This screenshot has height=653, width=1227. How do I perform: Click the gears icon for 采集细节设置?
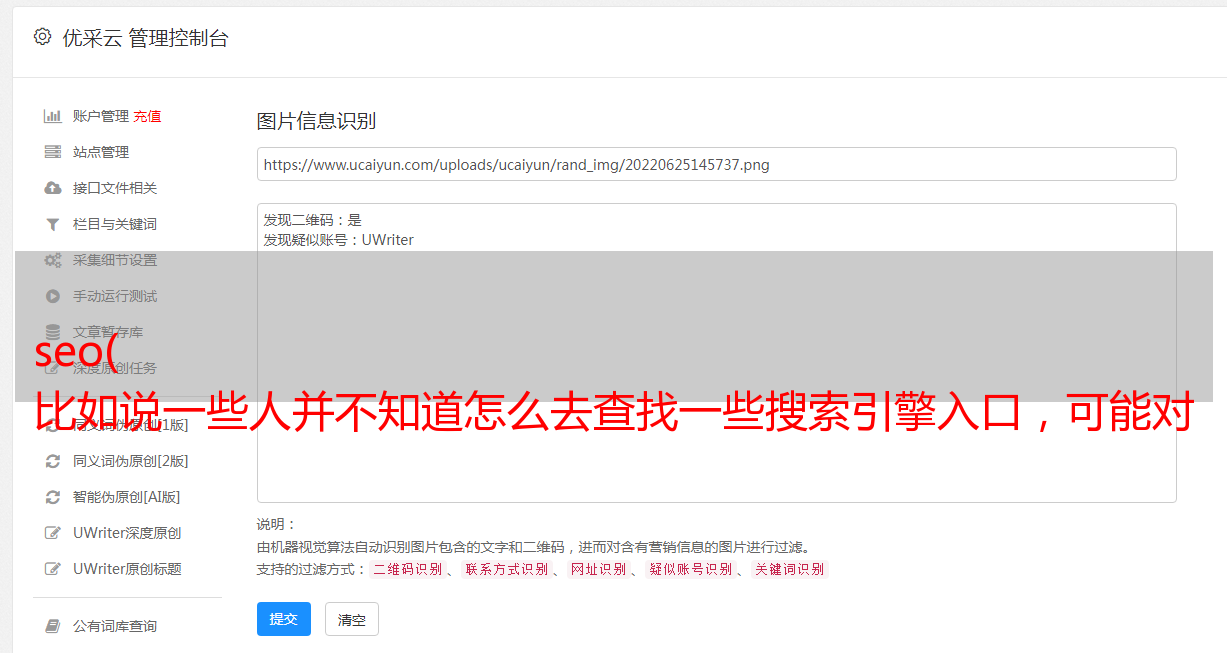pos(53,260)
